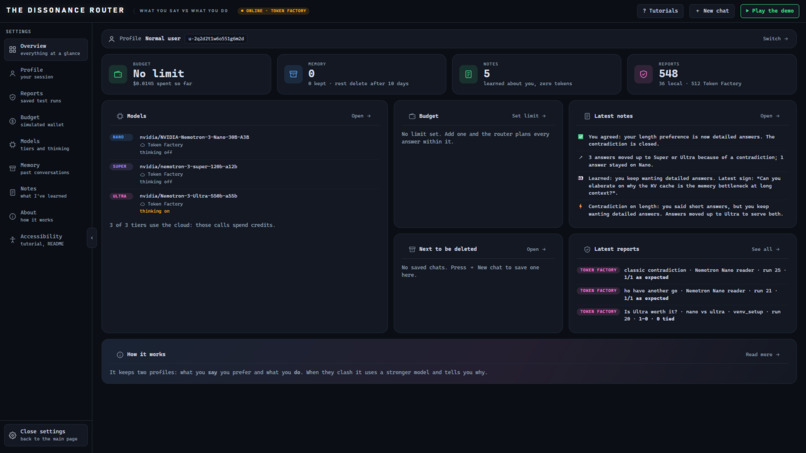Click the Models panel header icon
806x453 pixels.
[x=120, y=116]
